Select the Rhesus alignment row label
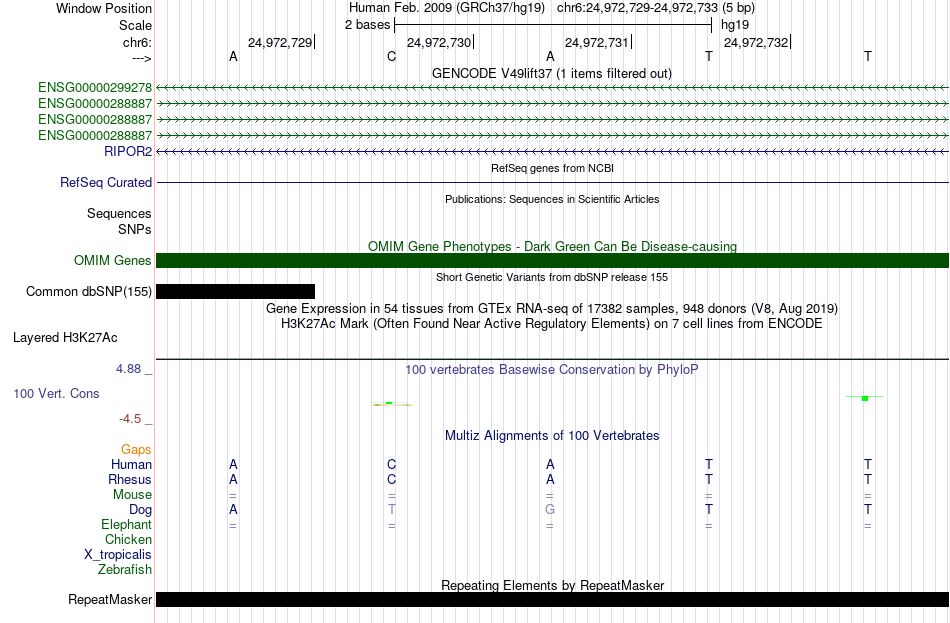The image size is (950, 623). (130, 479)
